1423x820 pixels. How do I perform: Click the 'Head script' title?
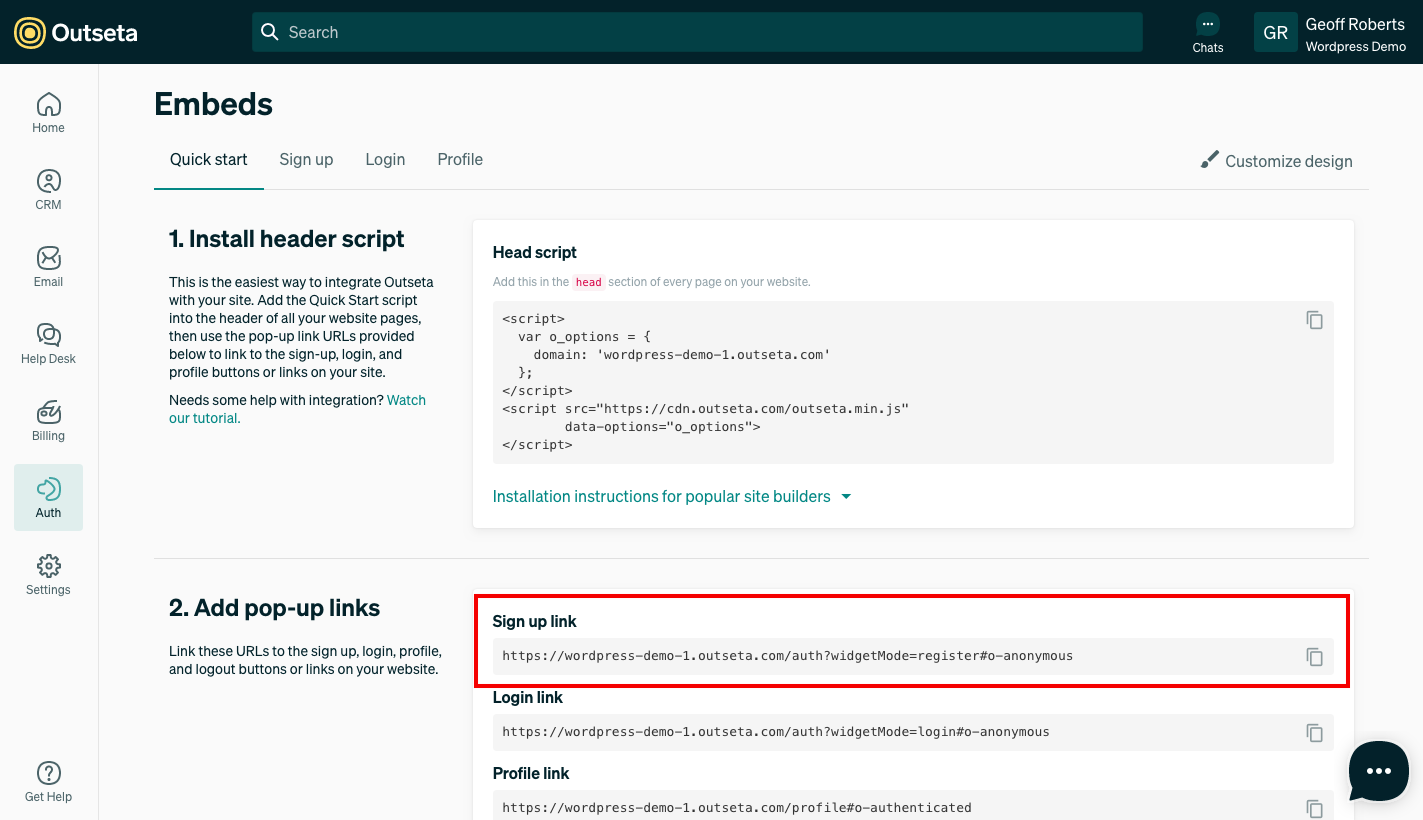(x=535, y=252)
